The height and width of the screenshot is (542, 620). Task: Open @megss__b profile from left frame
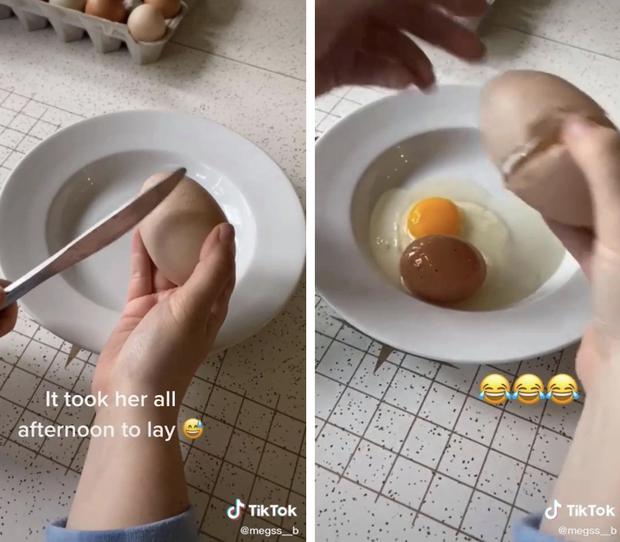pos(269,531)
